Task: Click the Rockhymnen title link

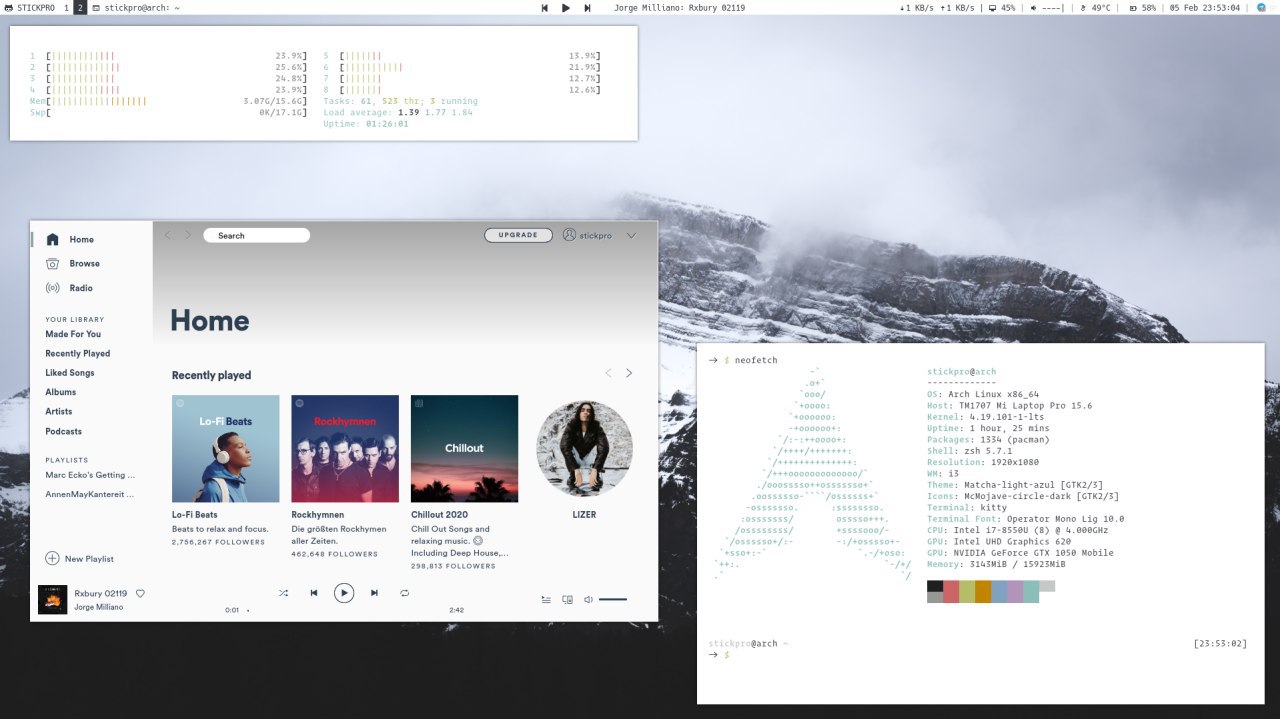Action: tap(317, 515)
